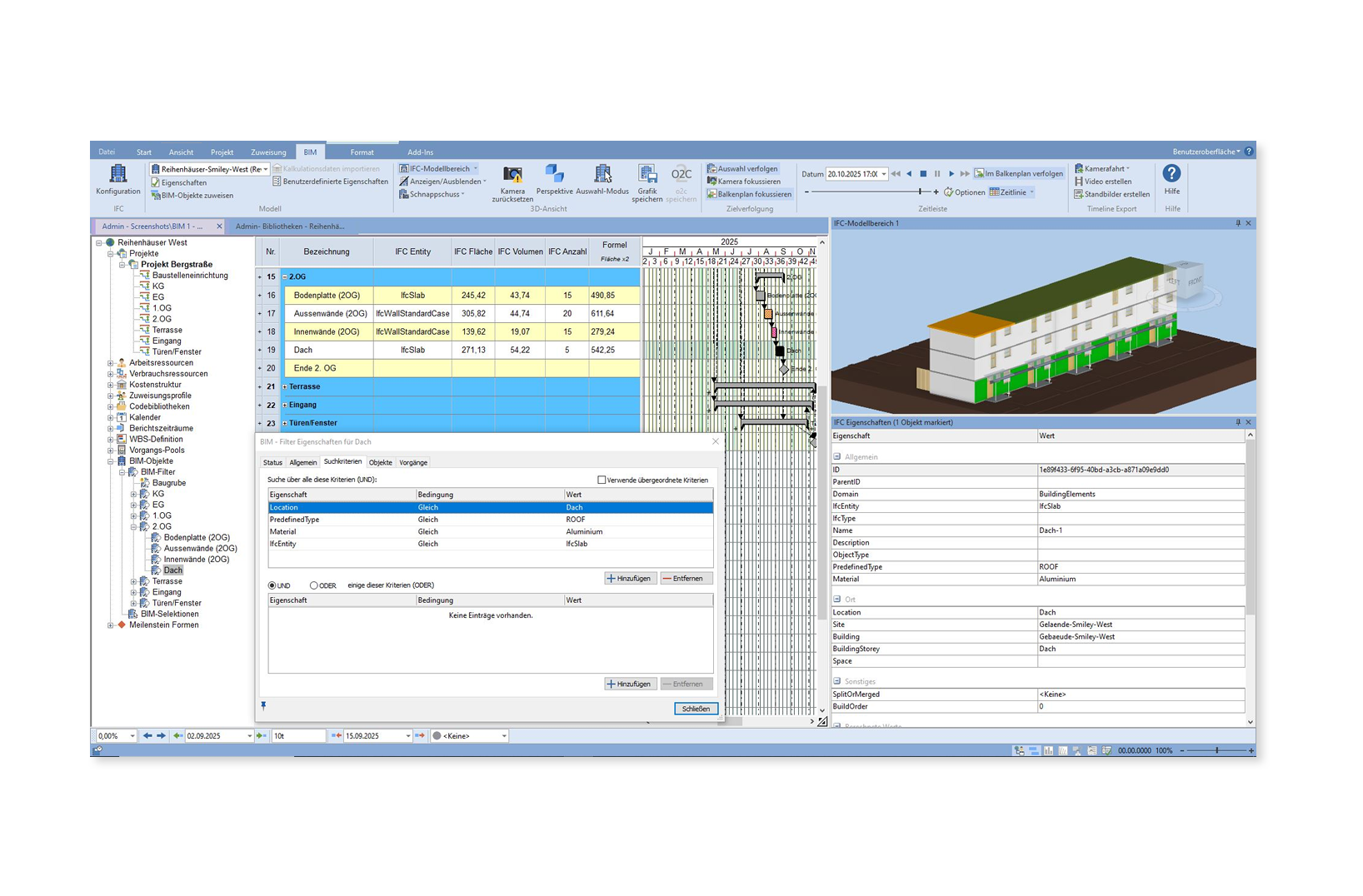Adjust the Zeitleiste timeline slider
1363x896 pixels.
tap(920, 192)
